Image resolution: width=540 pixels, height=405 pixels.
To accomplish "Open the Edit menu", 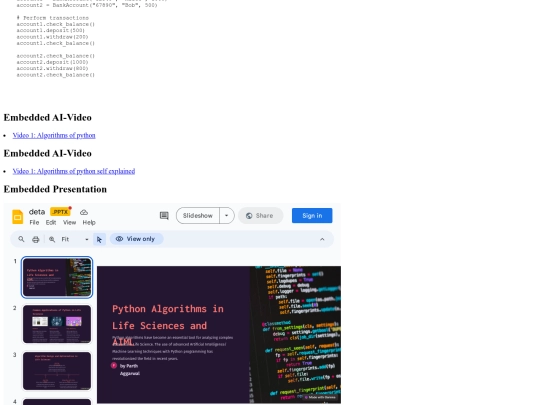I will pyautogui.click(x=51, y=222).
